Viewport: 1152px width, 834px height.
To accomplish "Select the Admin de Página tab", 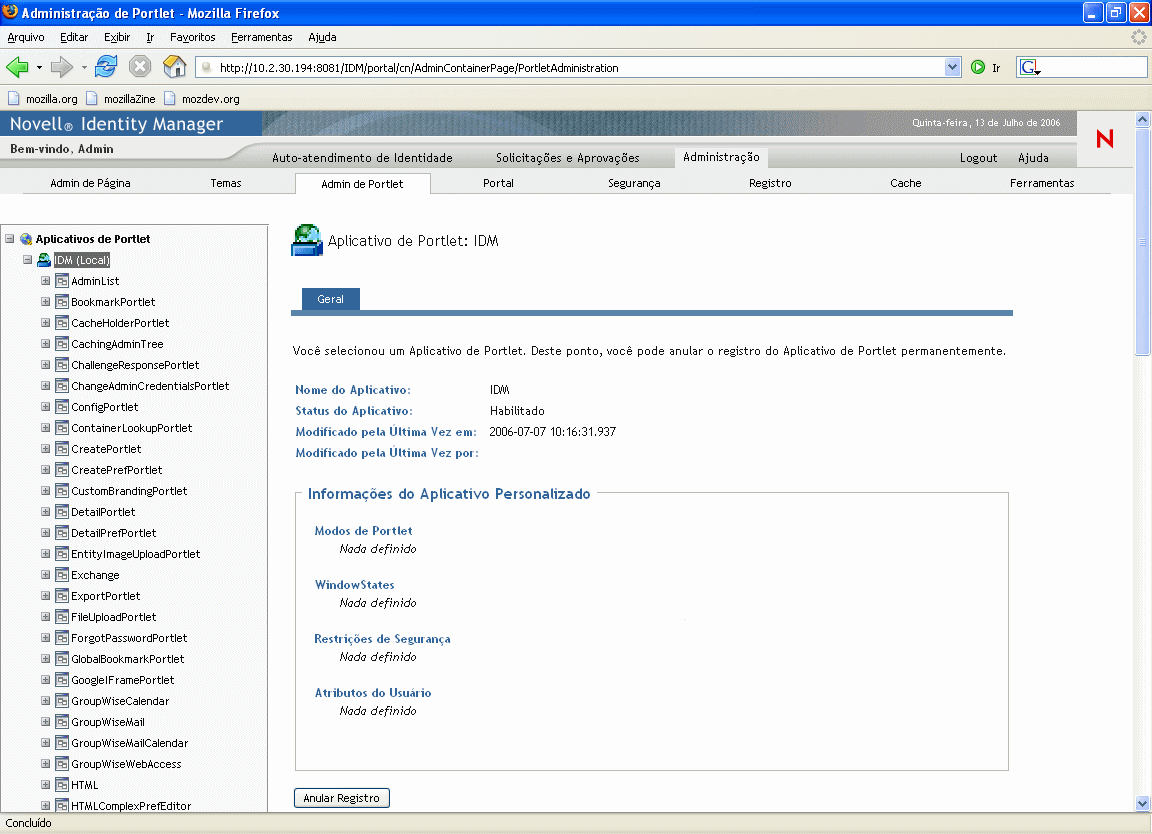I will click(x=90, y=183).
